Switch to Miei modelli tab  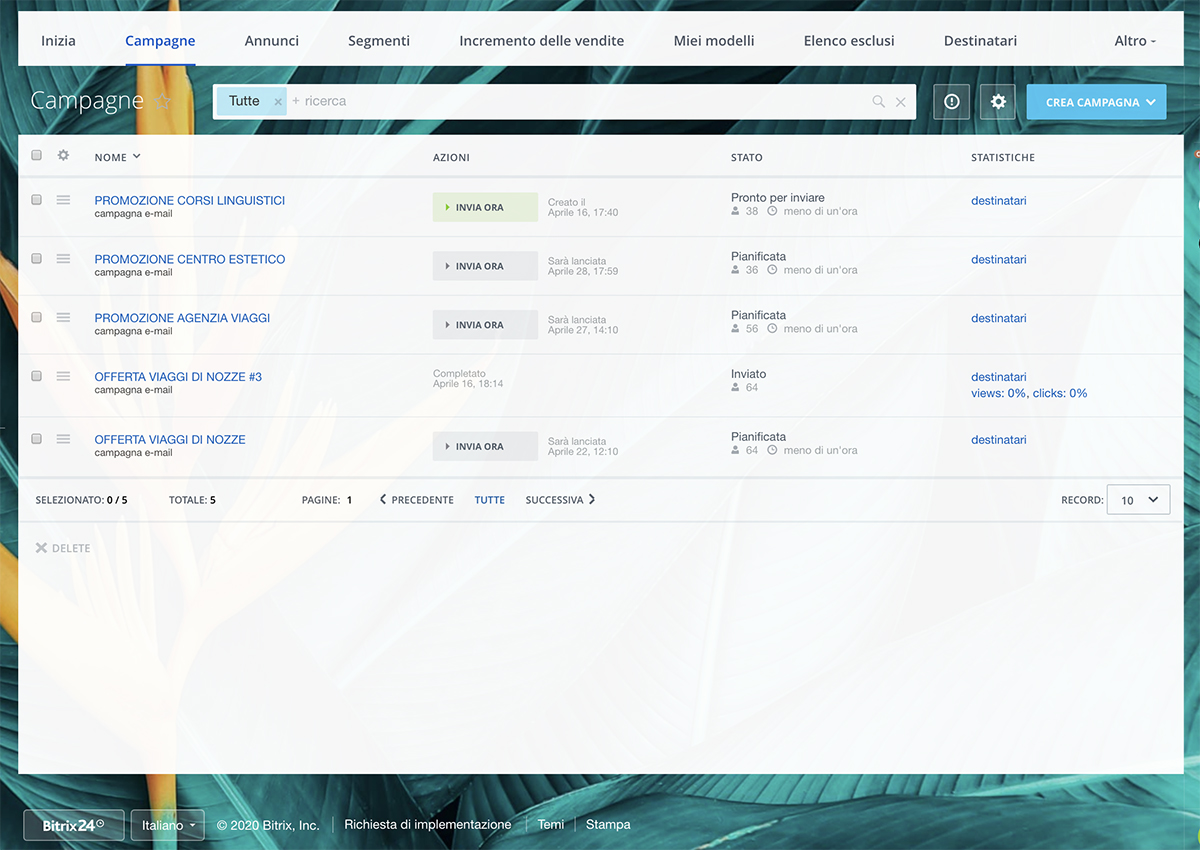(714, 41)
